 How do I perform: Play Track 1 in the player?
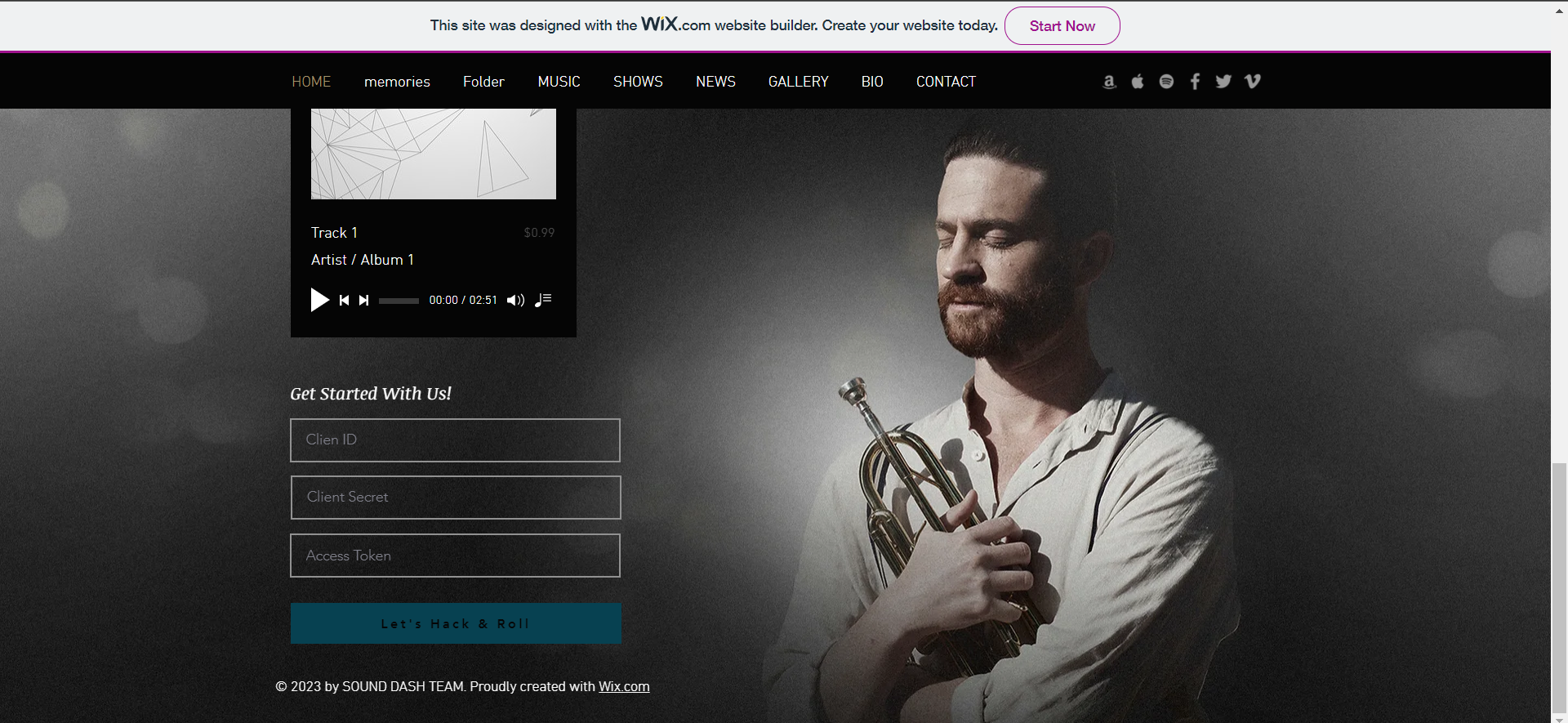[x=319, y=300]
